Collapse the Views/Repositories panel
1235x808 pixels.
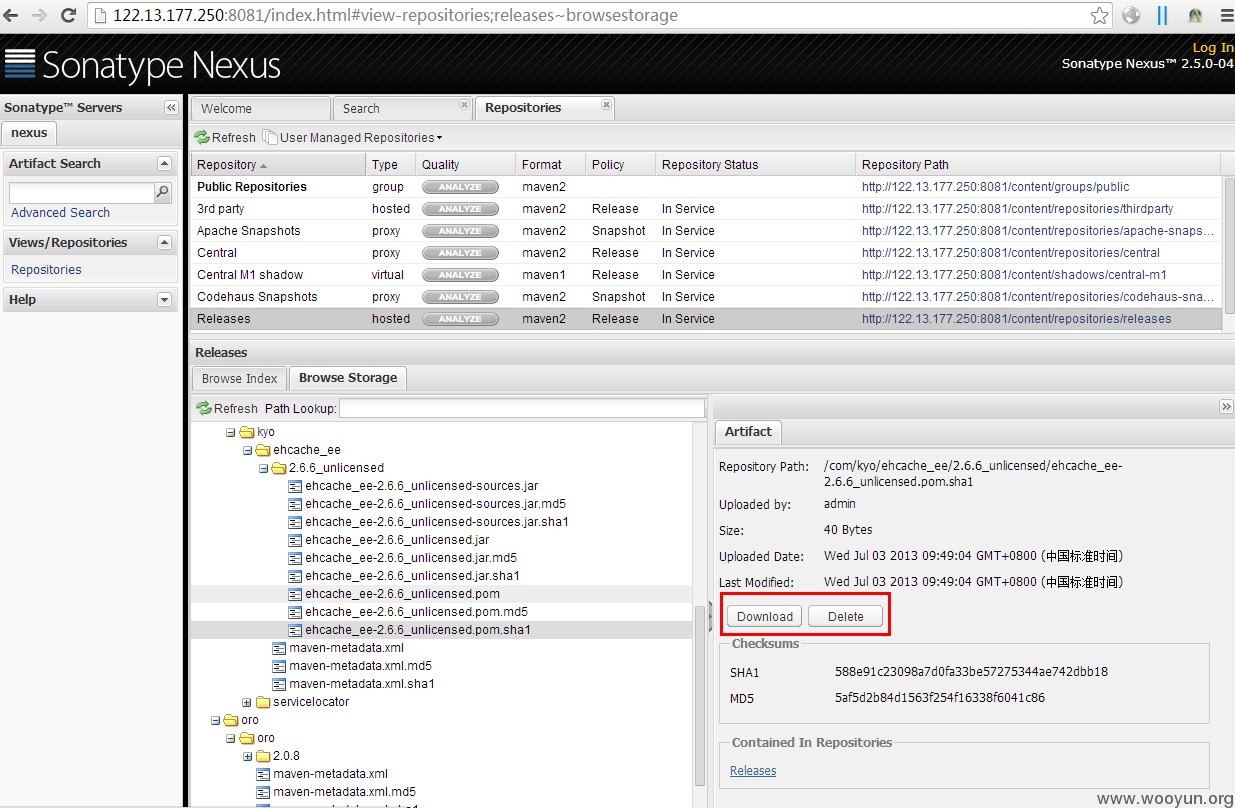coord(164,242)
